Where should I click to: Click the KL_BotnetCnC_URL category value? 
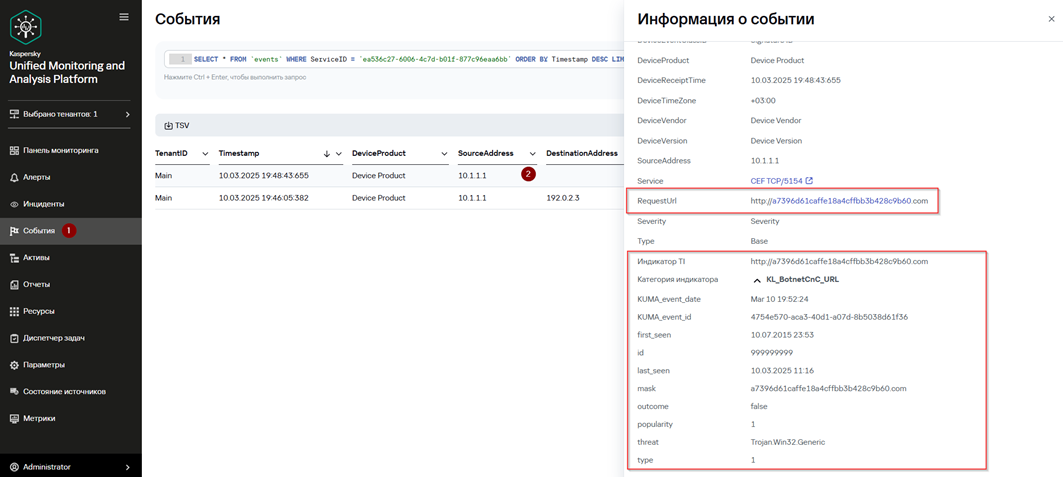pyautogui.click(x=803, y=279)
